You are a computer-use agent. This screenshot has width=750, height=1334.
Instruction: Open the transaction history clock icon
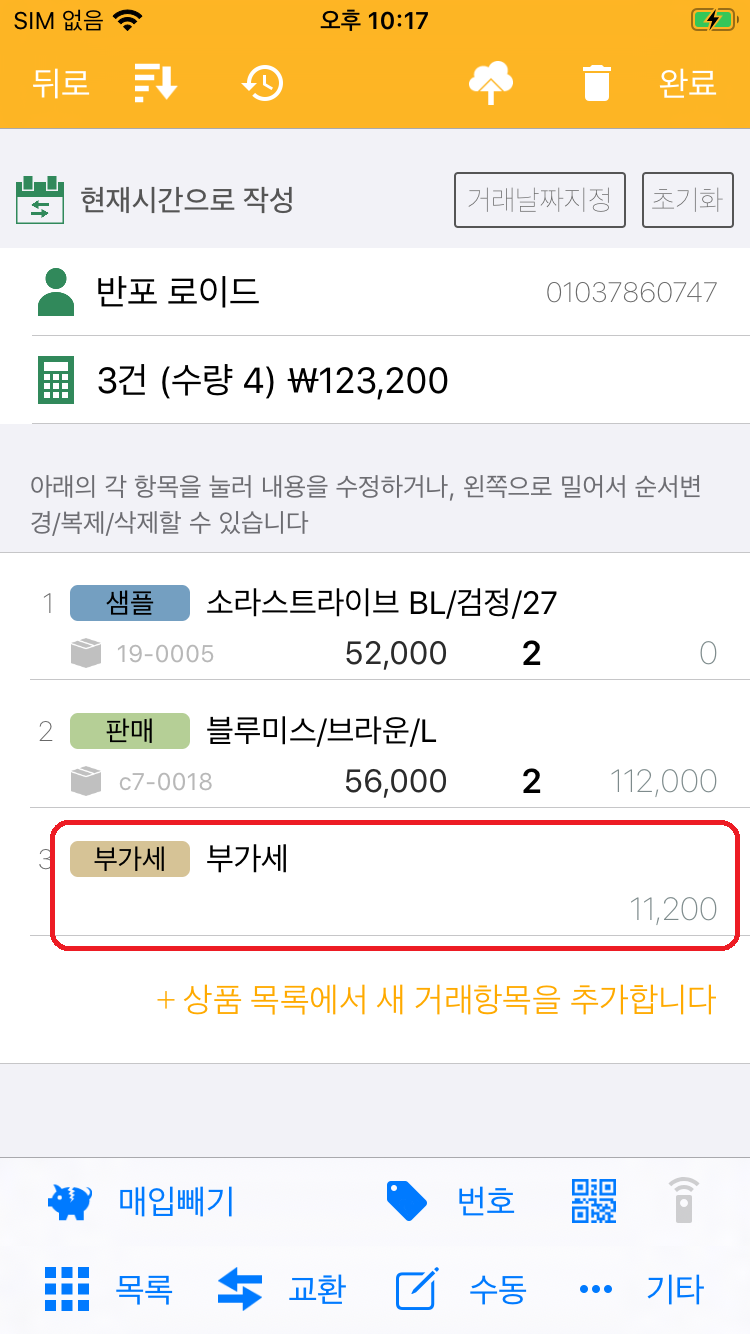(x=263, y=83)
